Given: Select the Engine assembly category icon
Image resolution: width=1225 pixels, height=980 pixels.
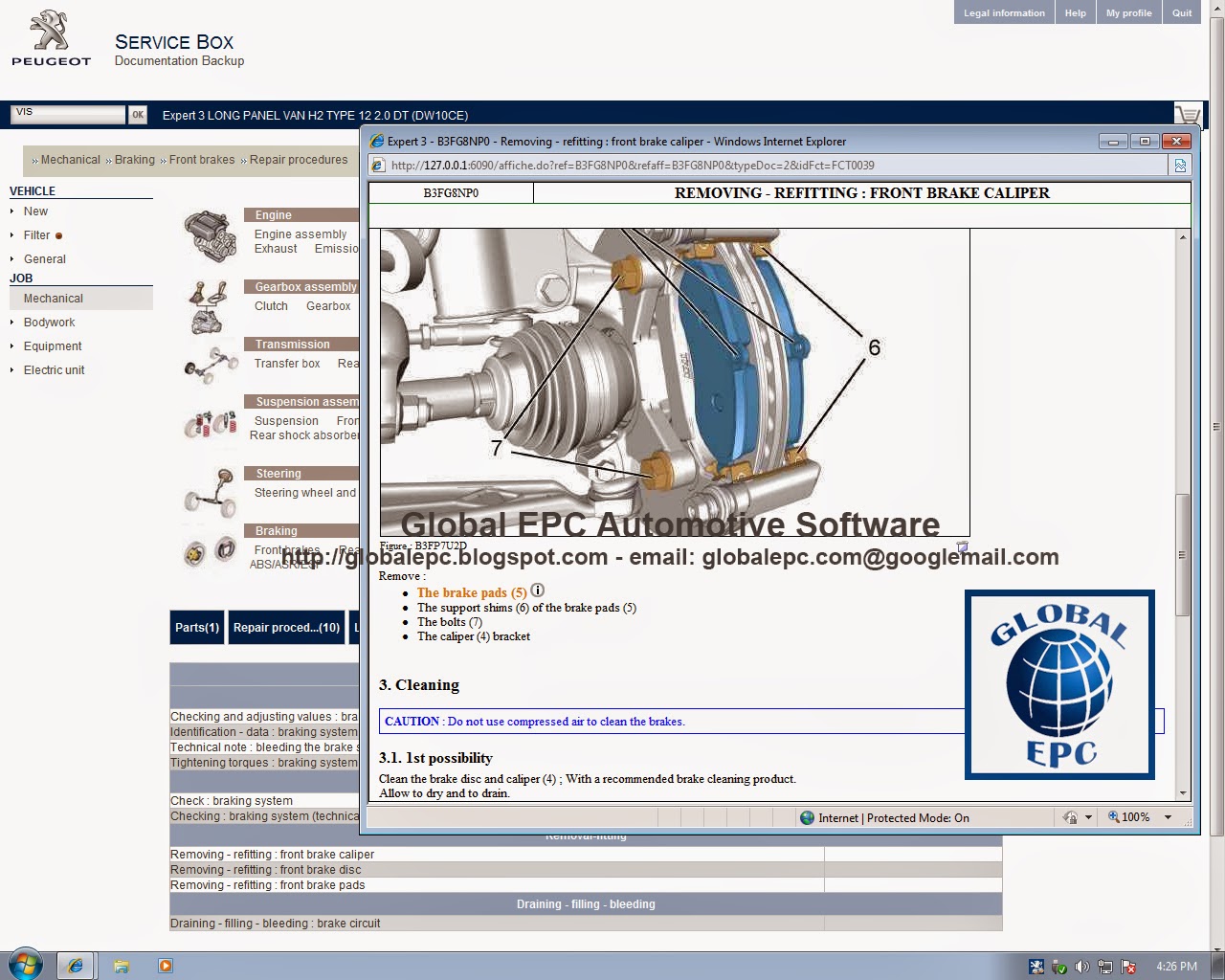Looking at the screenshot, I should click(x=209, y=233).
